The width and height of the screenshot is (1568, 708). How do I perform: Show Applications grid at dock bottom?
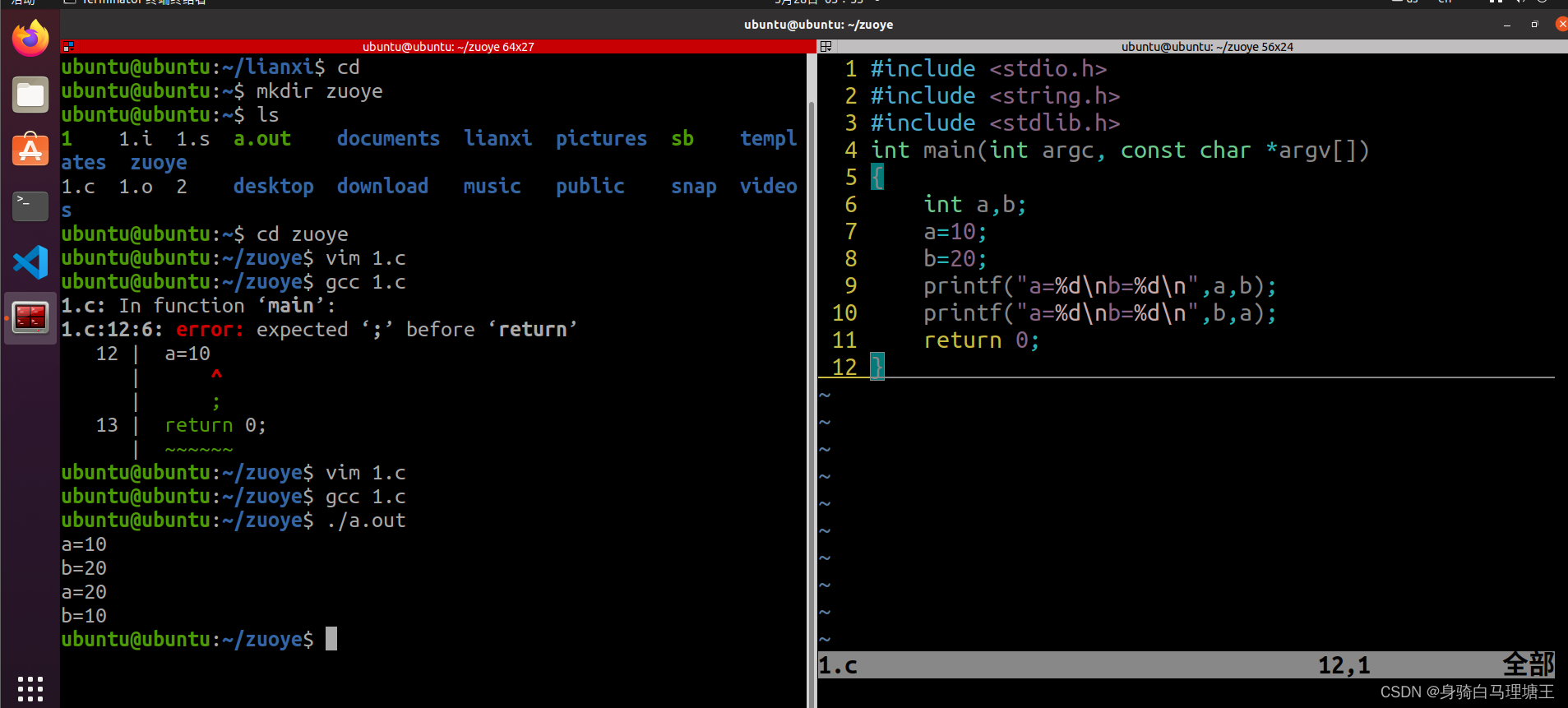[30, 688]
